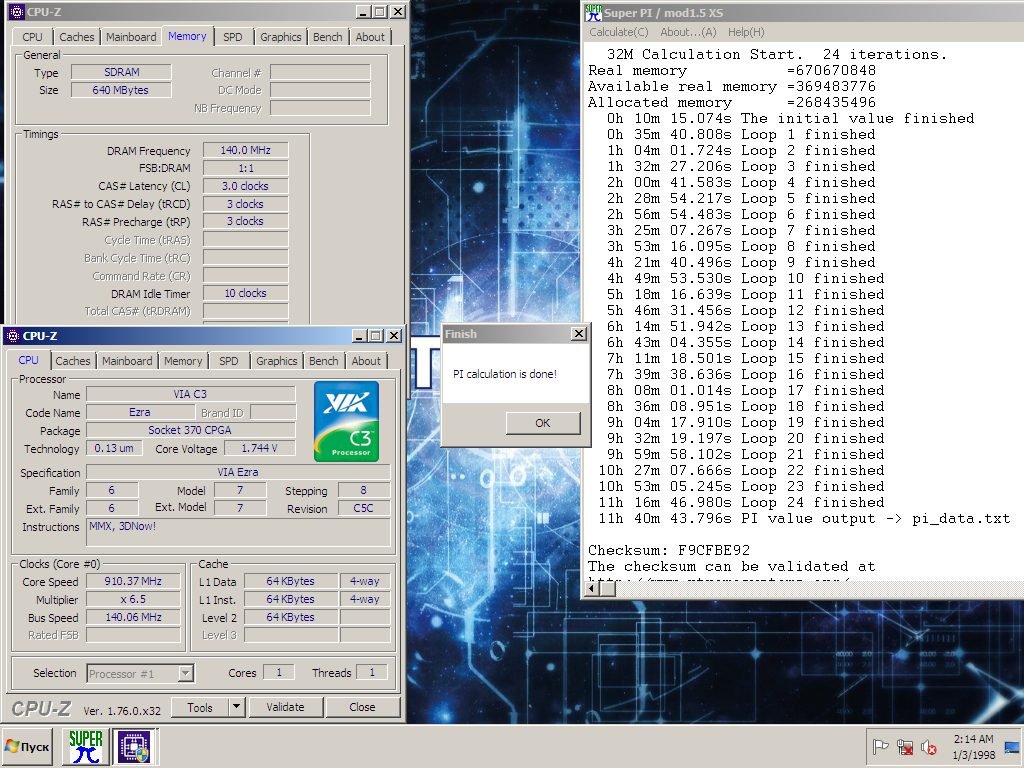Screen dimensions: 1024x768
Task: Open the CPU-Z taskbar icon
Action: coord(133,746)
